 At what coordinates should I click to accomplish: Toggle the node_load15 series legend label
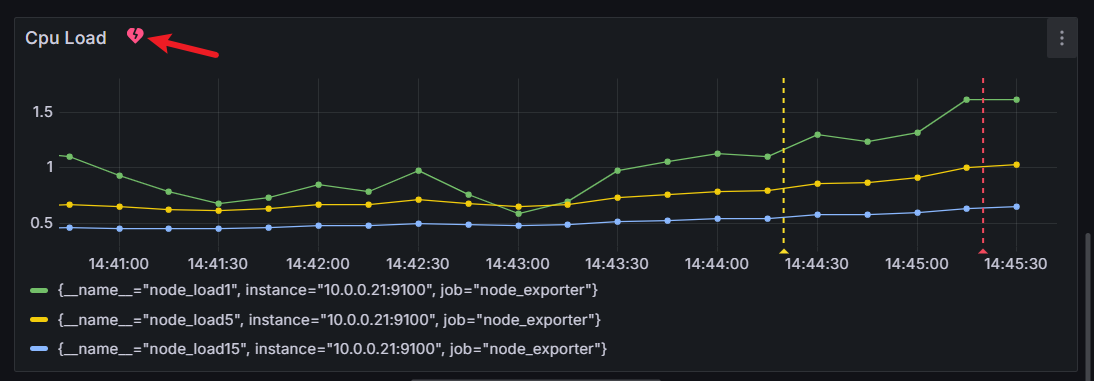click(332, 348)
